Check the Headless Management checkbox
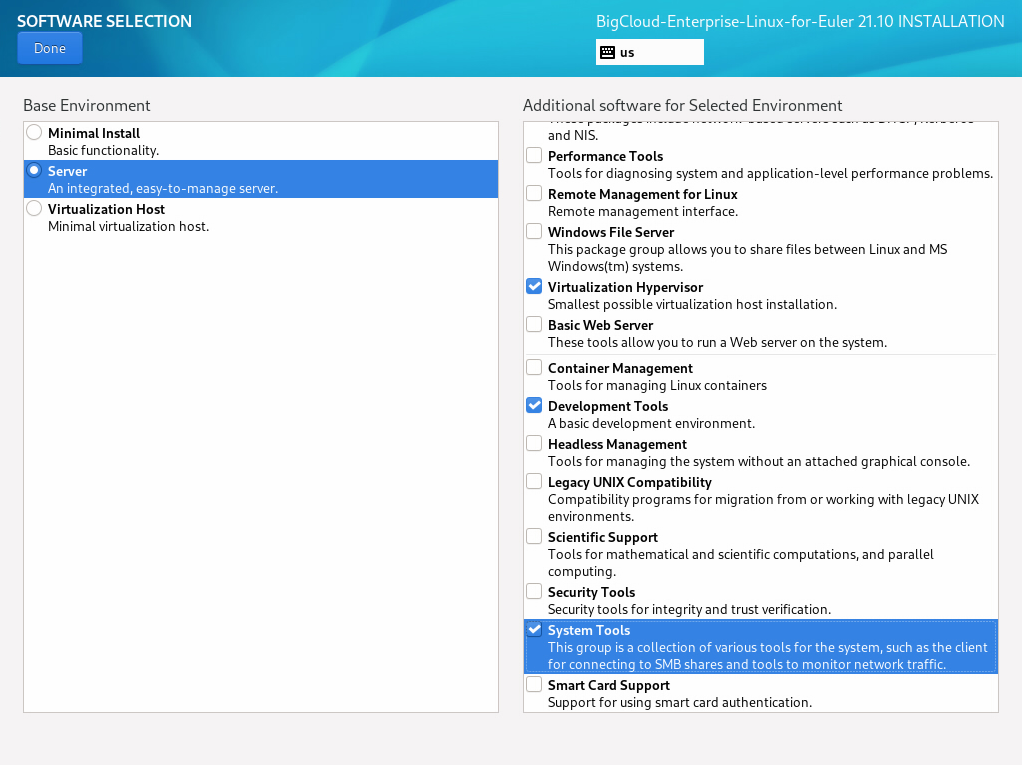Screen dimensions: 1022x765 point(534,444)
